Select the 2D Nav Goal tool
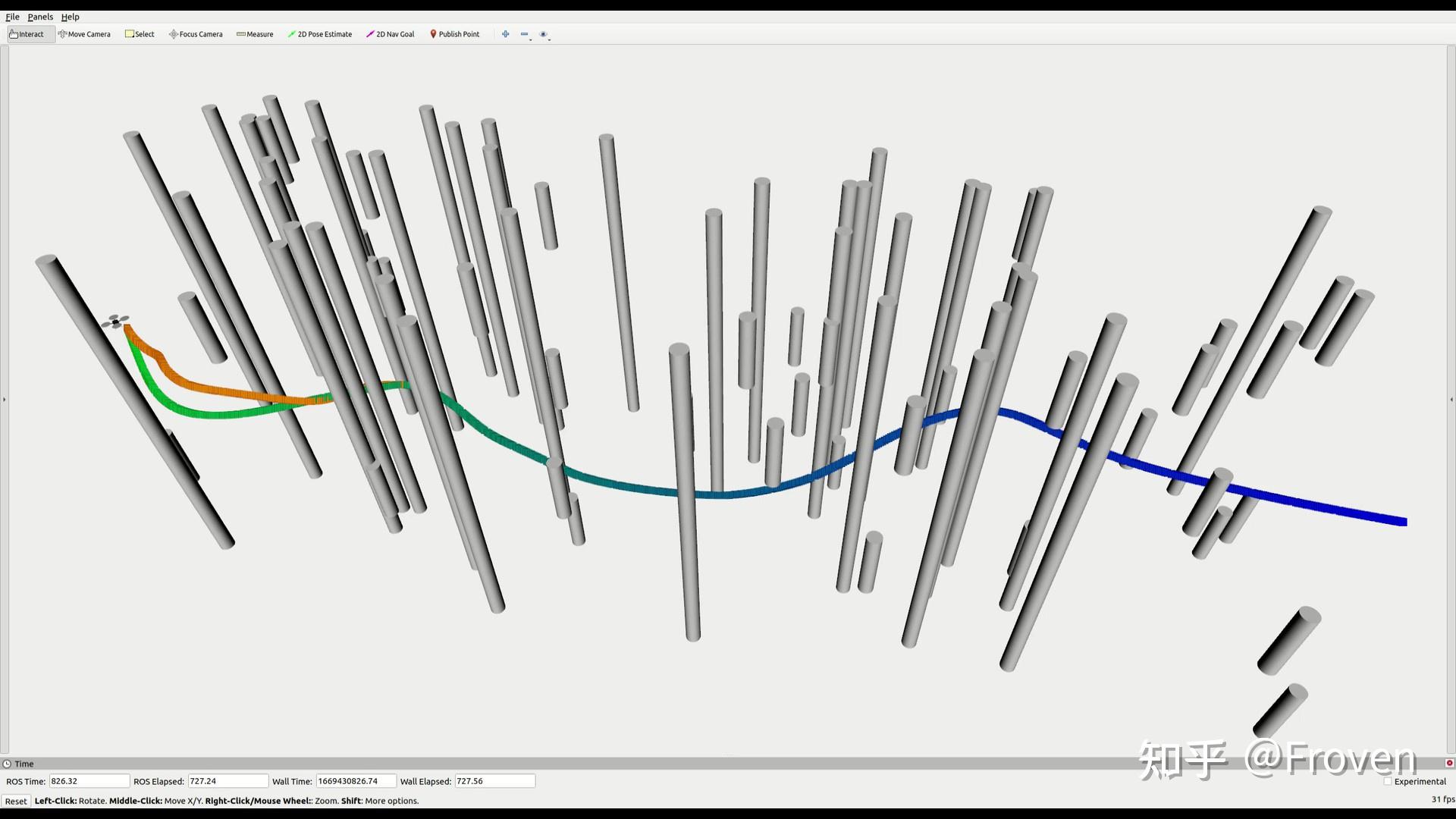This screenshot has width=1456, height=819. pos(391,34)
